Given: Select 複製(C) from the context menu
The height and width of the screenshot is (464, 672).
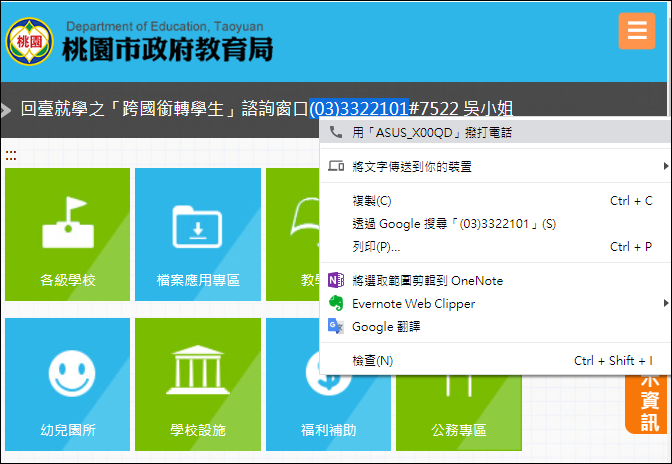Looking at the screenshot, I should coord(495,201).
